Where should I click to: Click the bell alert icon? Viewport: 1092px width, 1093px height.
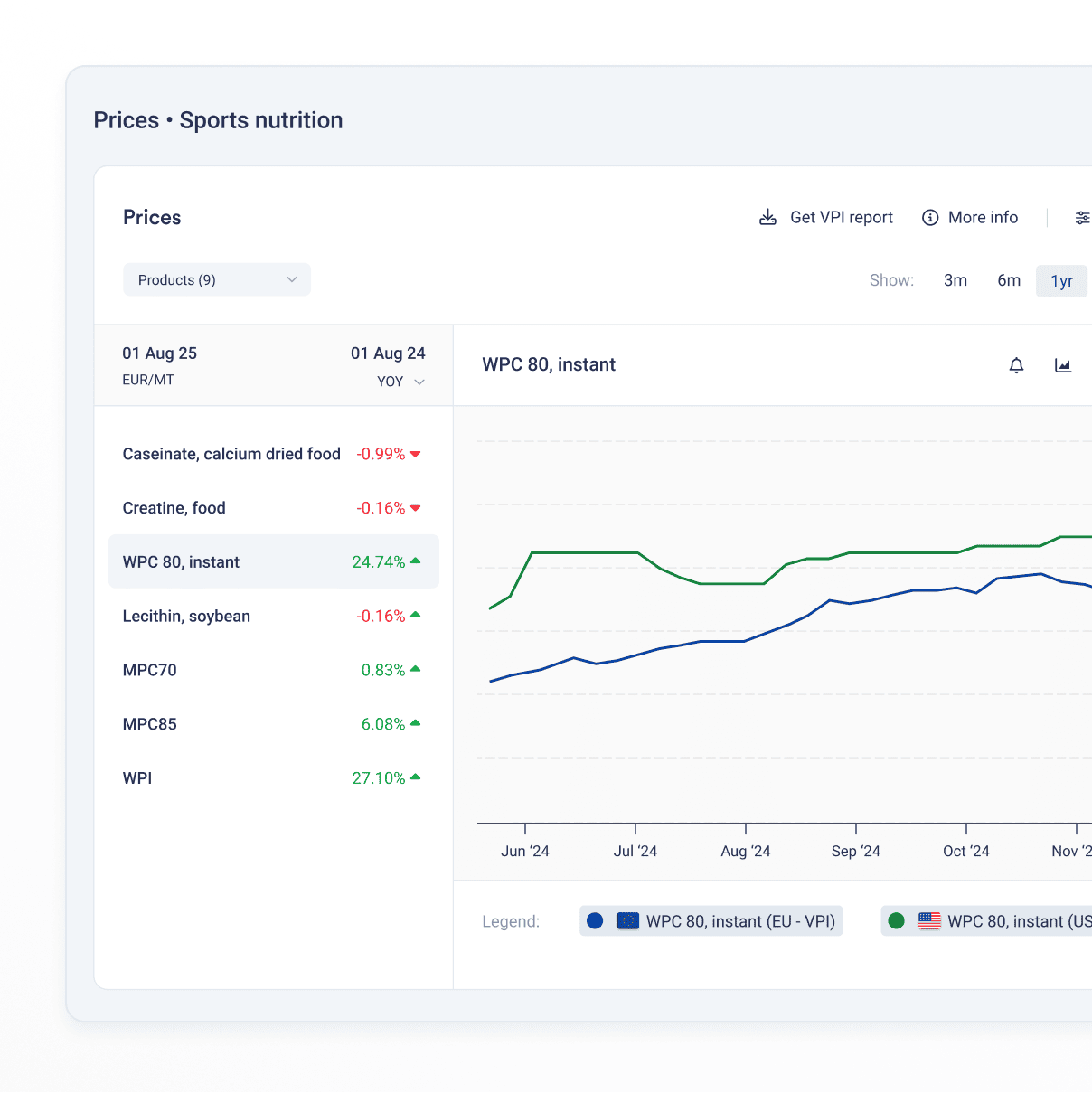(x=1016, y=365)
